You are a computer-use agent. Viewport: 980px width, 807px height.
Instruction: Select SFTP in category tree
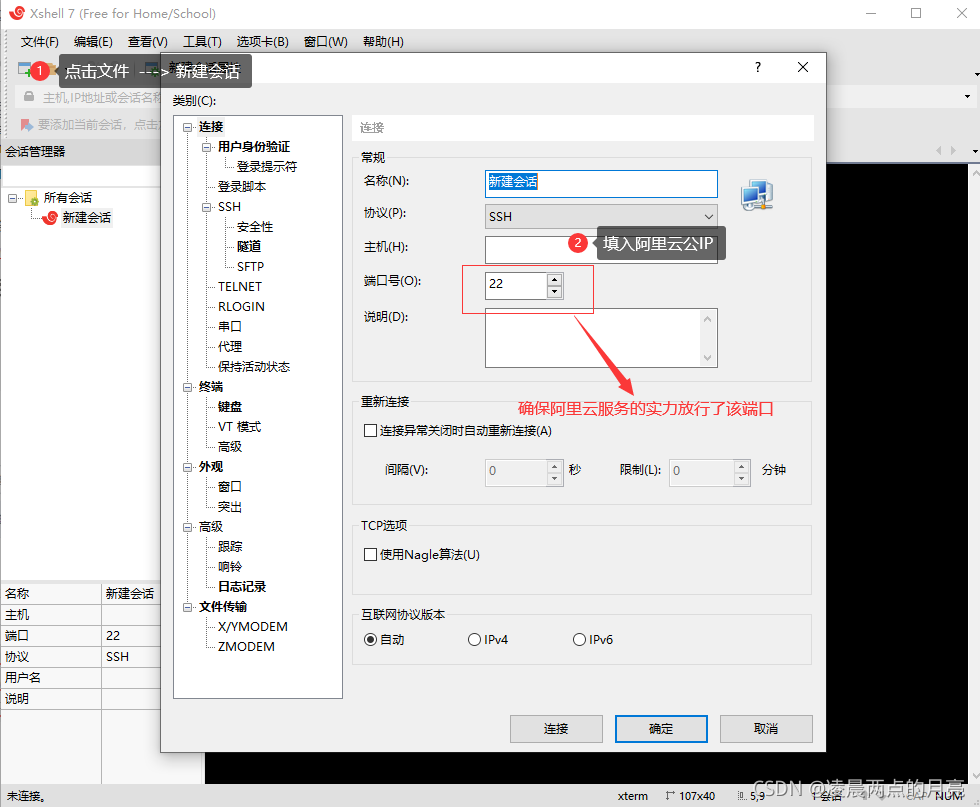point(251,267)
